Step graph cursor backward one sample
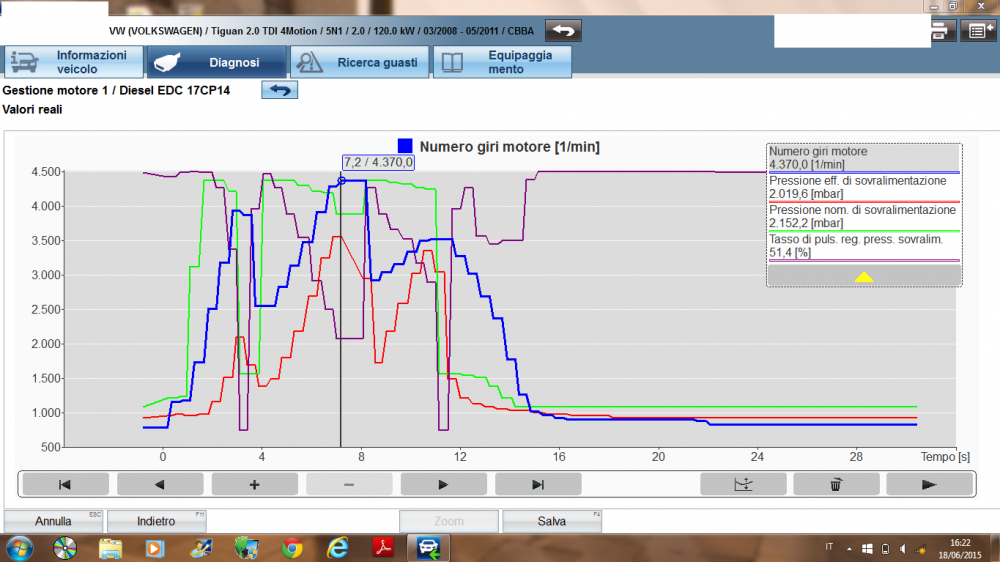The width and height of the screenshot is (1000, 562). click(159, 484)
